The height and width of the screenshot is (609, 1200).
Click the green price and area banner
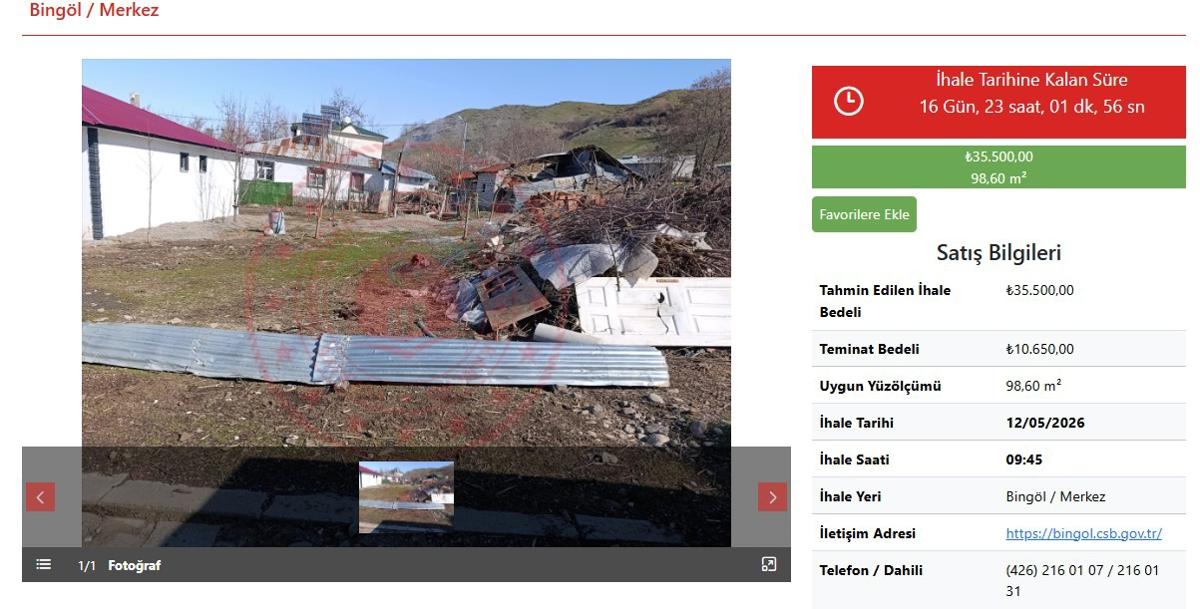tap(999, 167)
